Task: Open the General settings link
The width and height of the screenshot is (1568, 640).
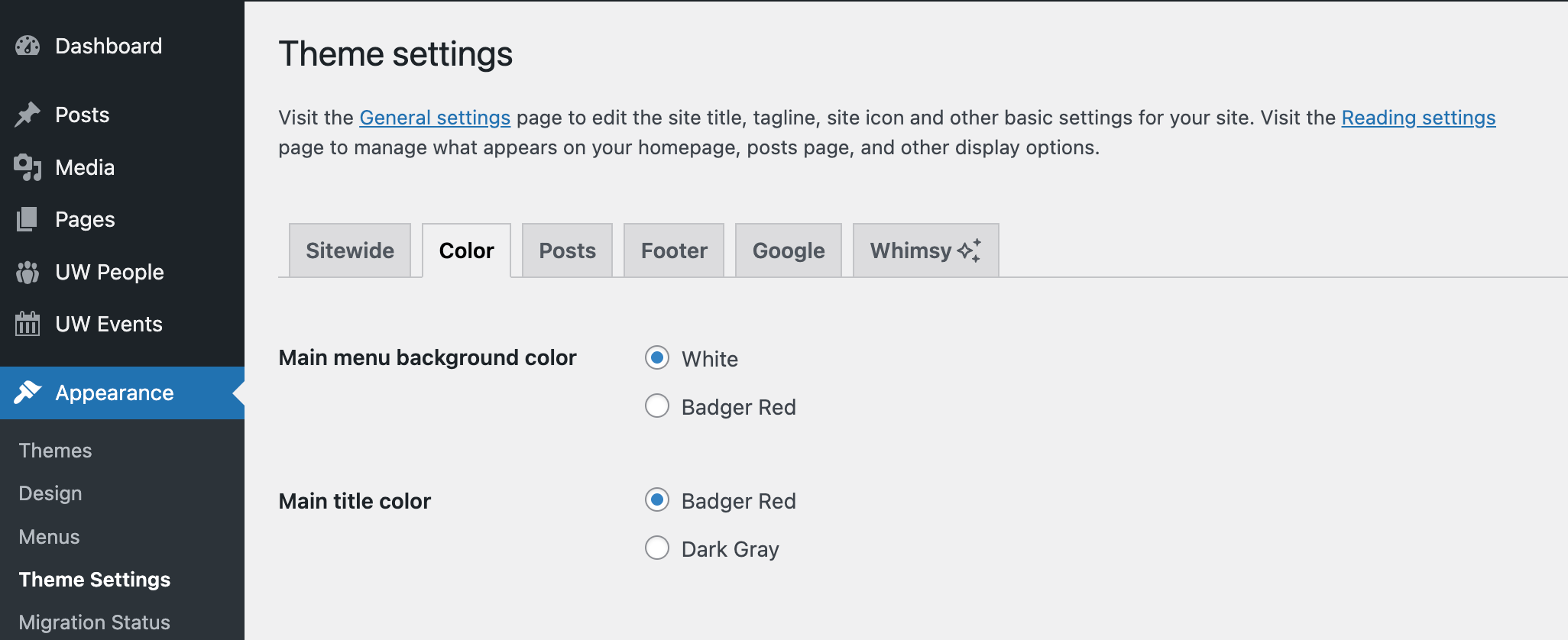Action: click(x=435, y=118)
